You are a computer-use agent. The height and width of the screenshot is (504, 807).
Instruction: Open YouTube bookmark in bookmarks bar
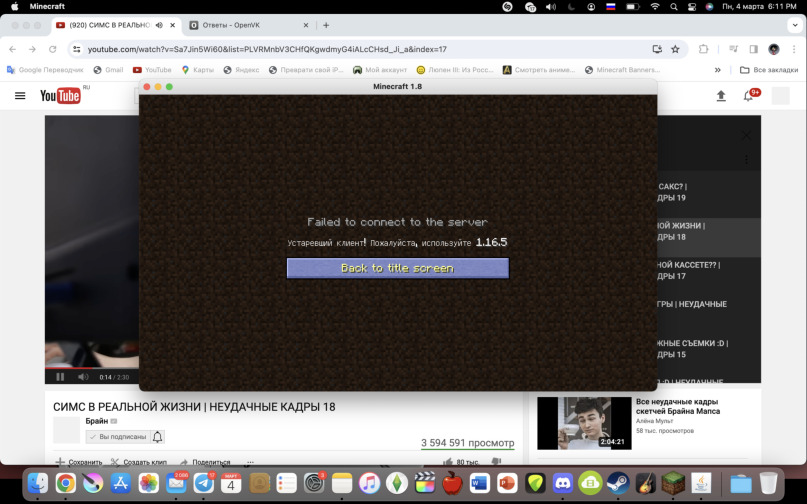[x=152, y=70]
